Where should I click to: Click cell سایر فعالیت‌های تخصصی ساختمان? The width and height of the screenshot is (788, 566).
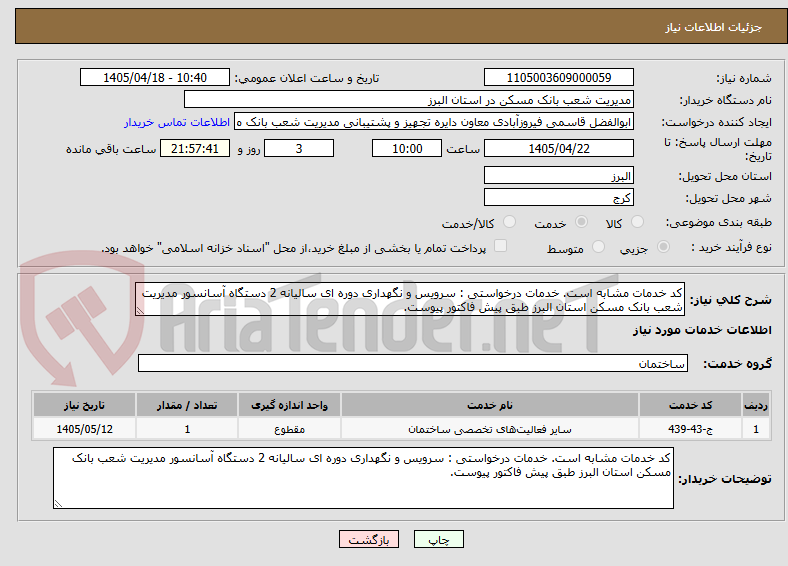pos(489,429)
